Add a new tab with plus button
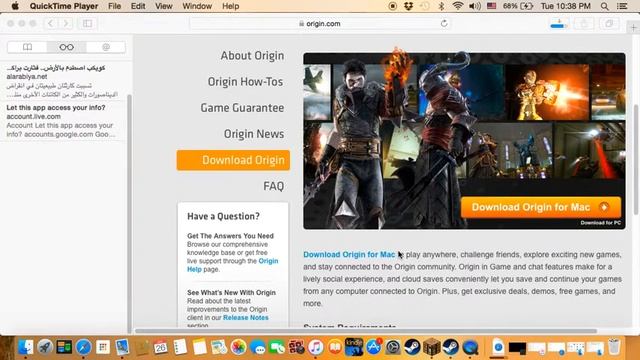This screenshot has width=640, height=360. pos(633,28)
